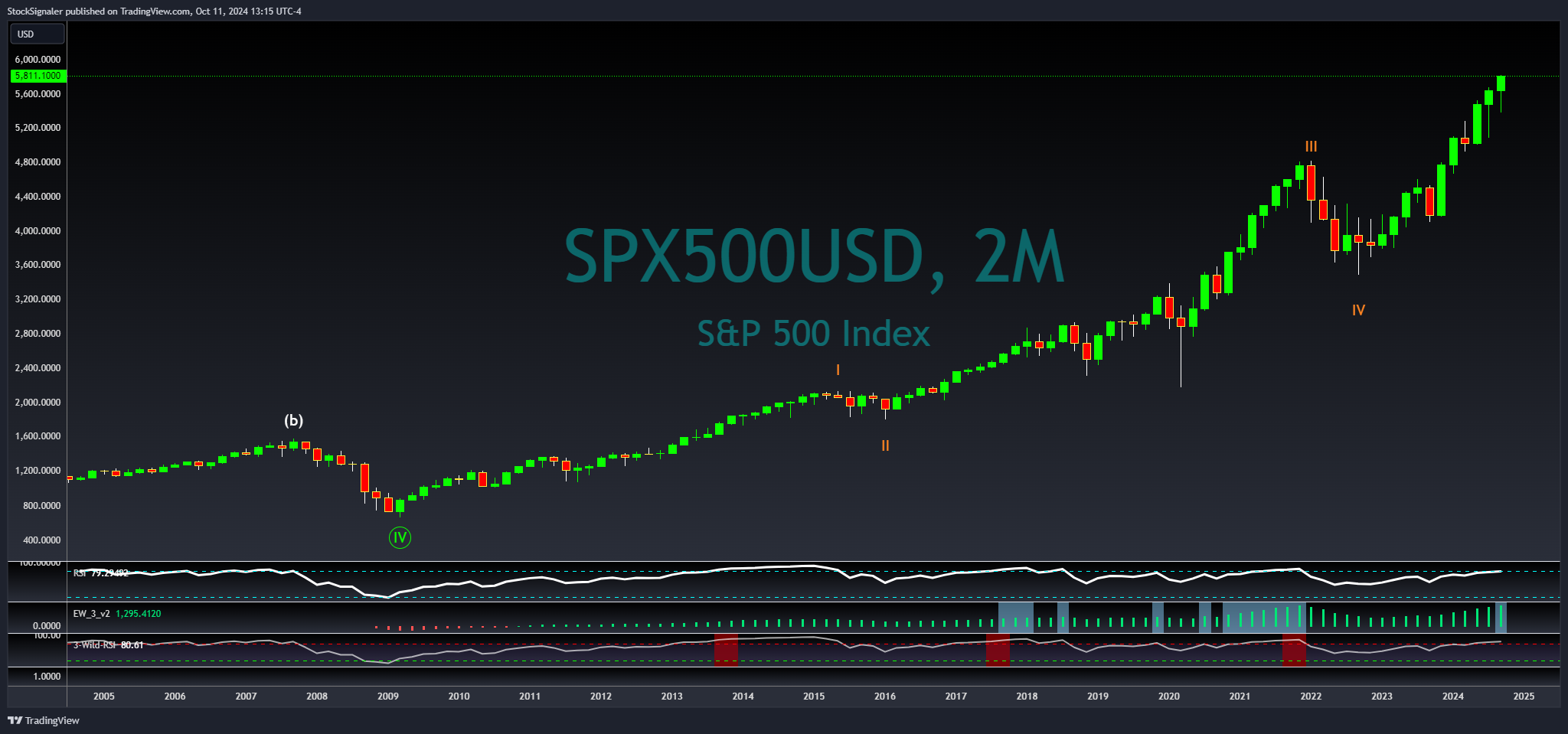
Task: Select the orange wave II label
Action: [885, 445]
